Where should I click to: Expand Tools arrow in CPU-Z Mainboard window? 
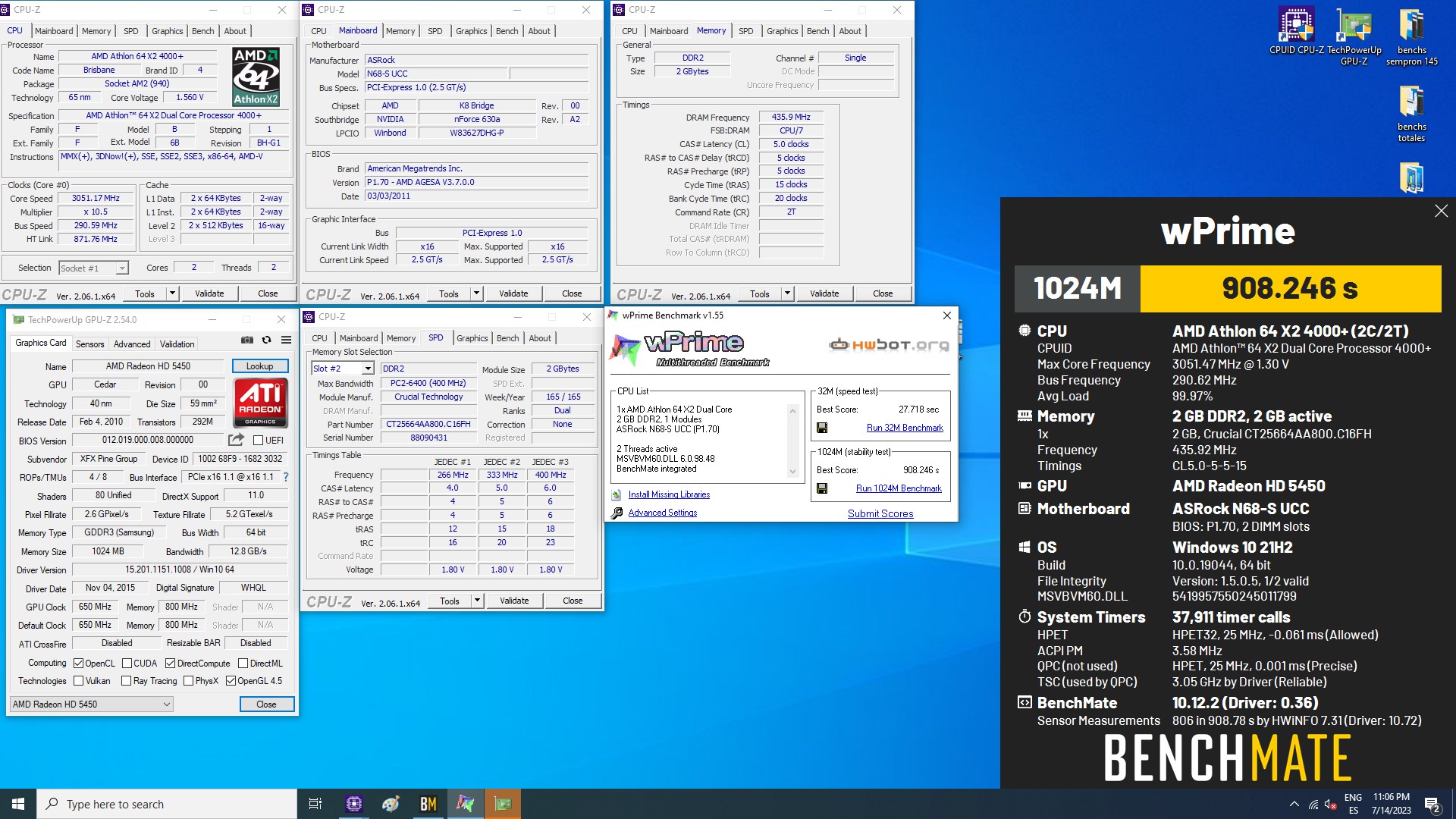476,293
